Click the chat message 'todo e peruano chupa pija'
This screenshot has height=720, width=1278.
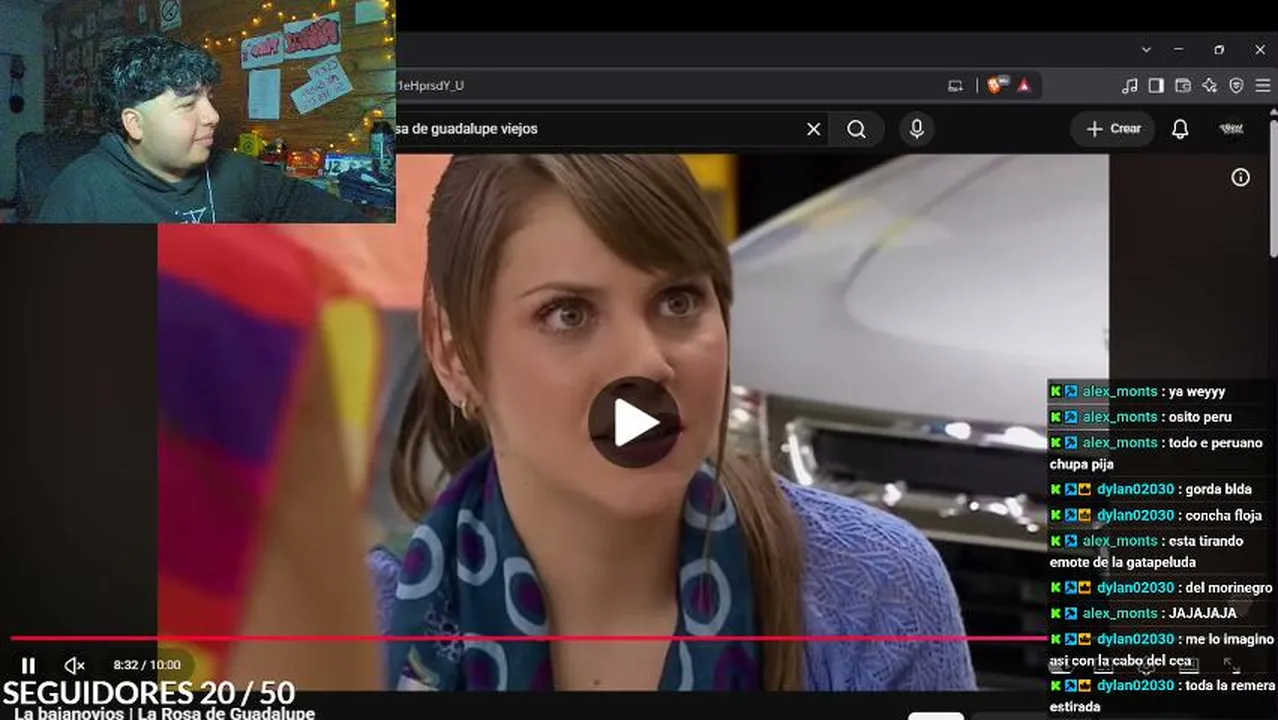click(x=1156, y=453)
